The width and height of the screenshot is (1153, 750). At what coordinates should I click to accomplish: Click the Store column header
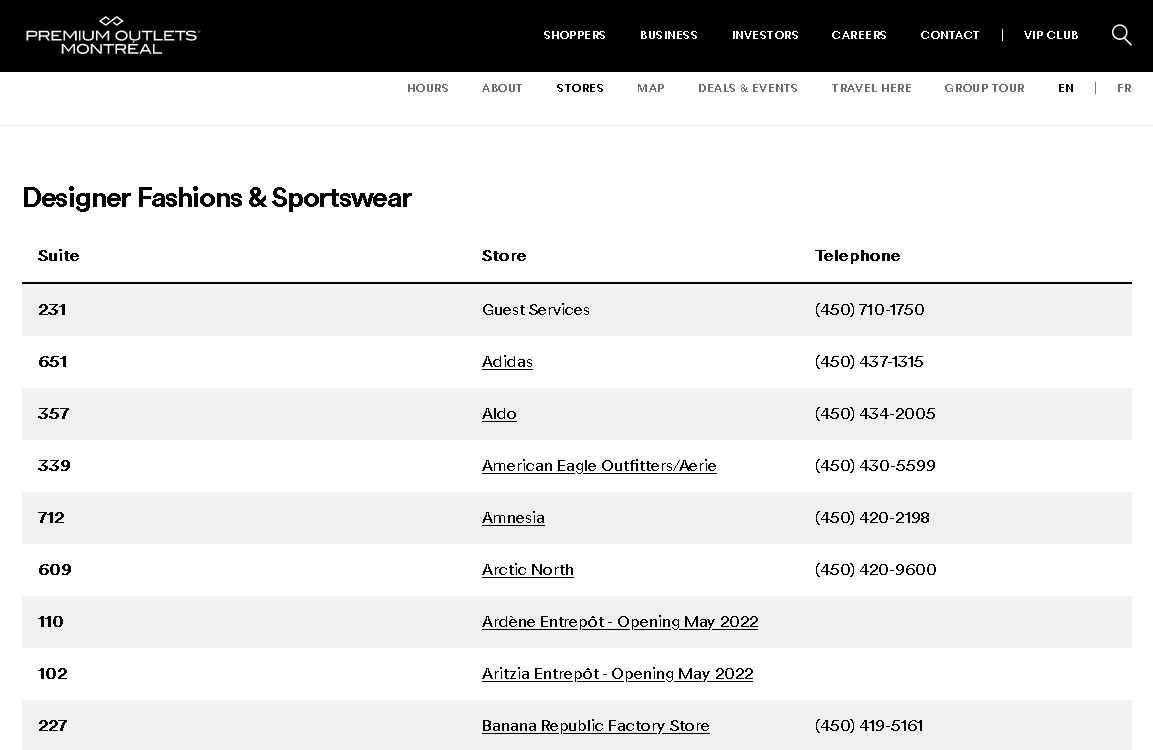tap(504, 256)
